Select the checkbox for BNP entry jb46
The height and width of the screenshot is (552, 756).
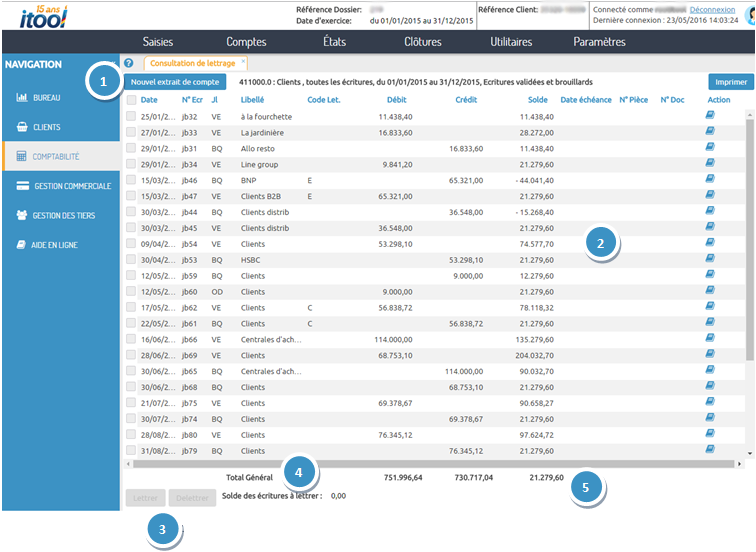point(131,180)
